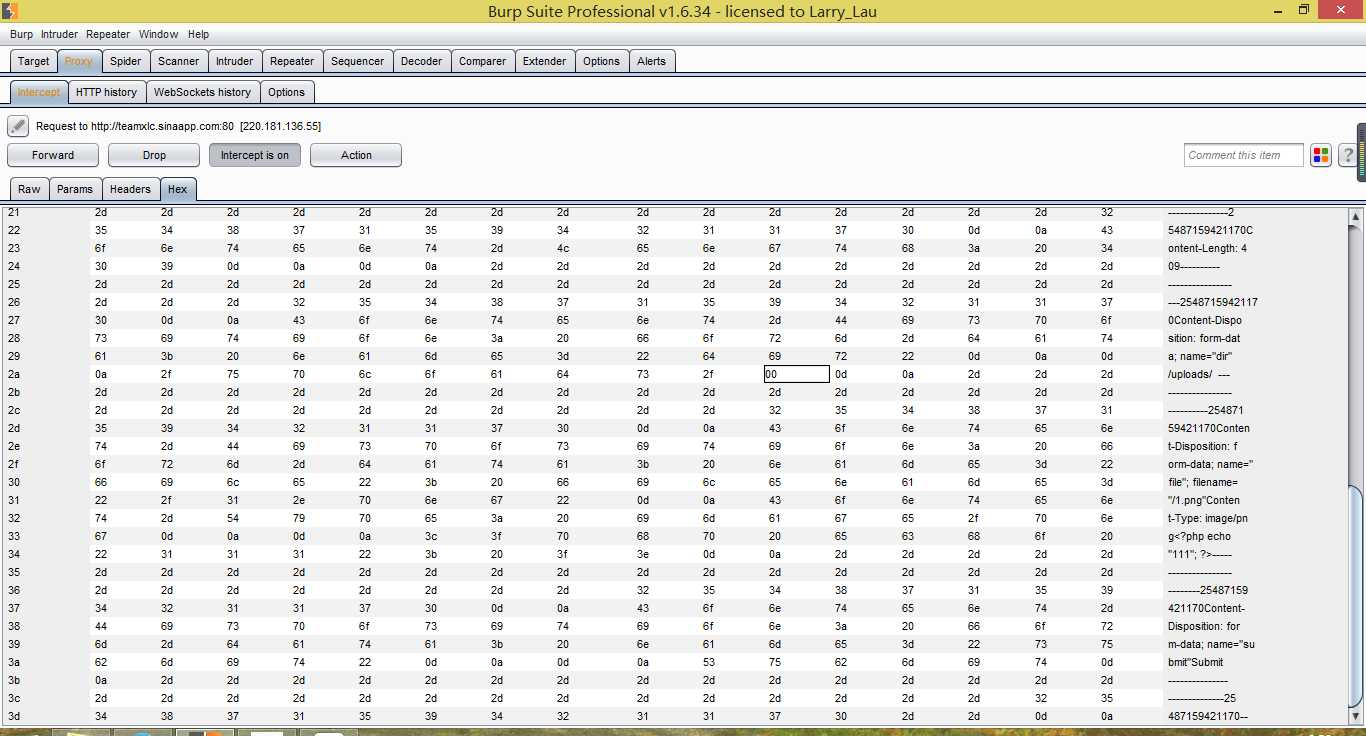
Task: Click ASCII text 'ontent-Length: 4' in row 23
Action: click(1207, 248)
